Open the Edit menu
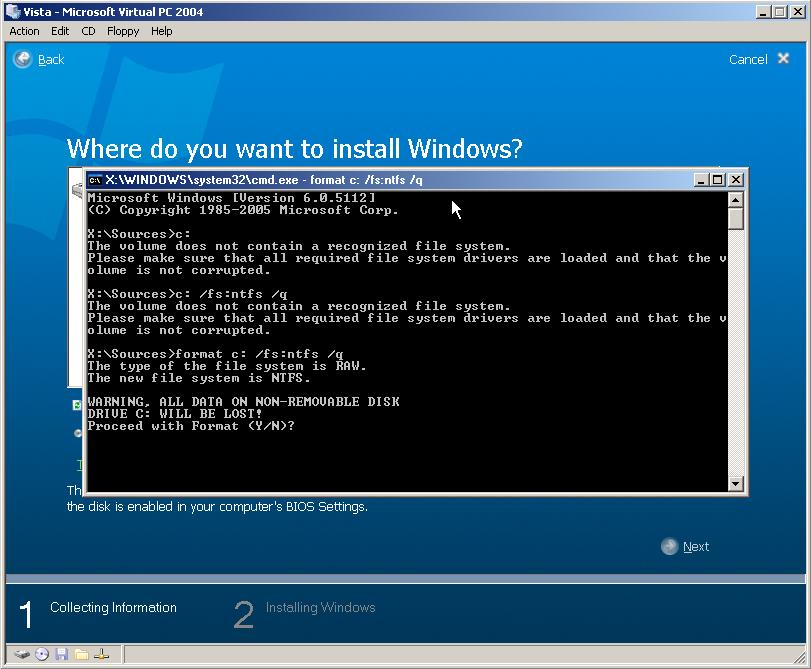 [x=60, y=31]
